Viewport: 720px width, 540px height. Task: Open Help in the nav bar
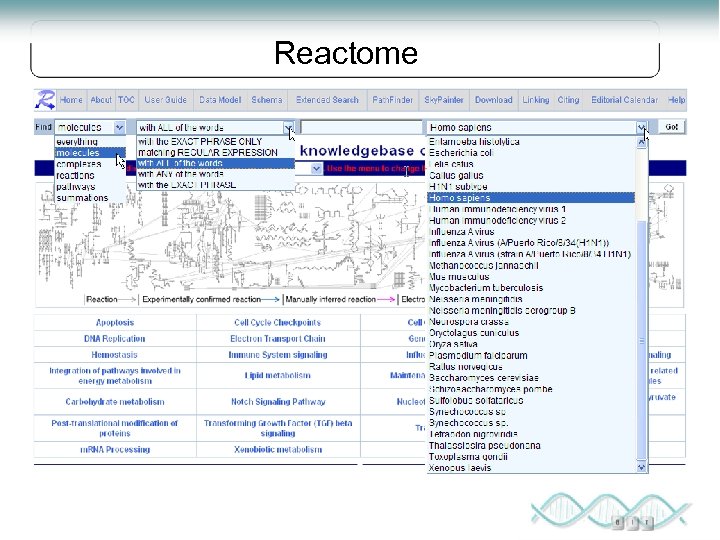[676, 100]
